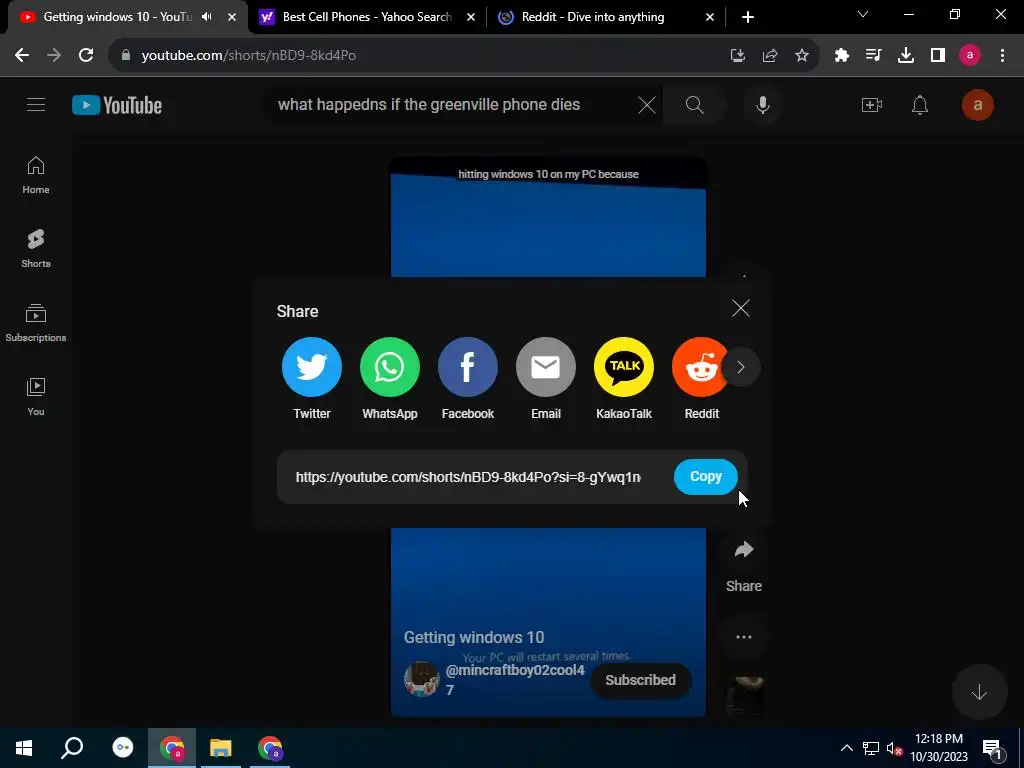
Task: Click the address bar URL
Action: 248,56
